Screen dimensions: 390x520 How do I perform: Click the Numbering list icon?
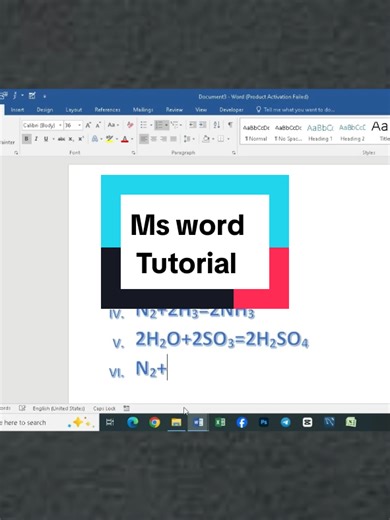pos(159,125)
